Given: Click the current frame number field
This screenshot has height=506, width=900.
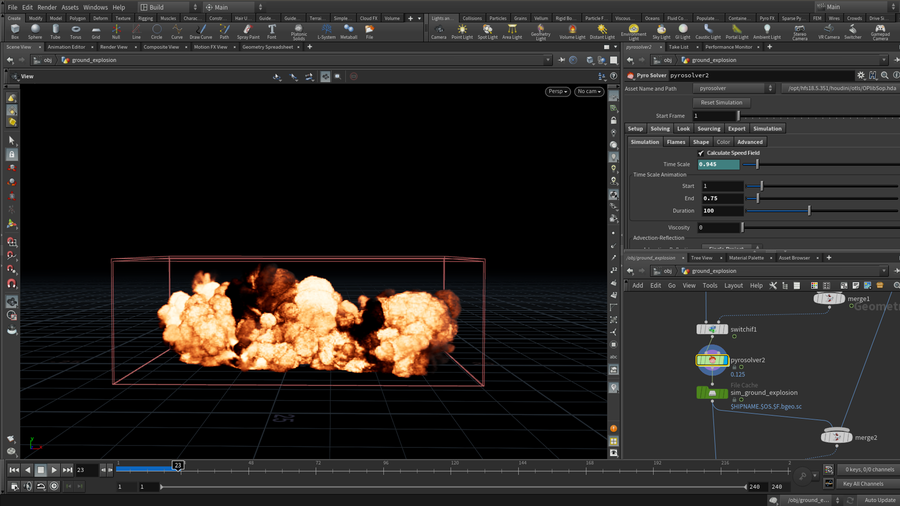Looking at the screenshot, I should pos(86,470).
